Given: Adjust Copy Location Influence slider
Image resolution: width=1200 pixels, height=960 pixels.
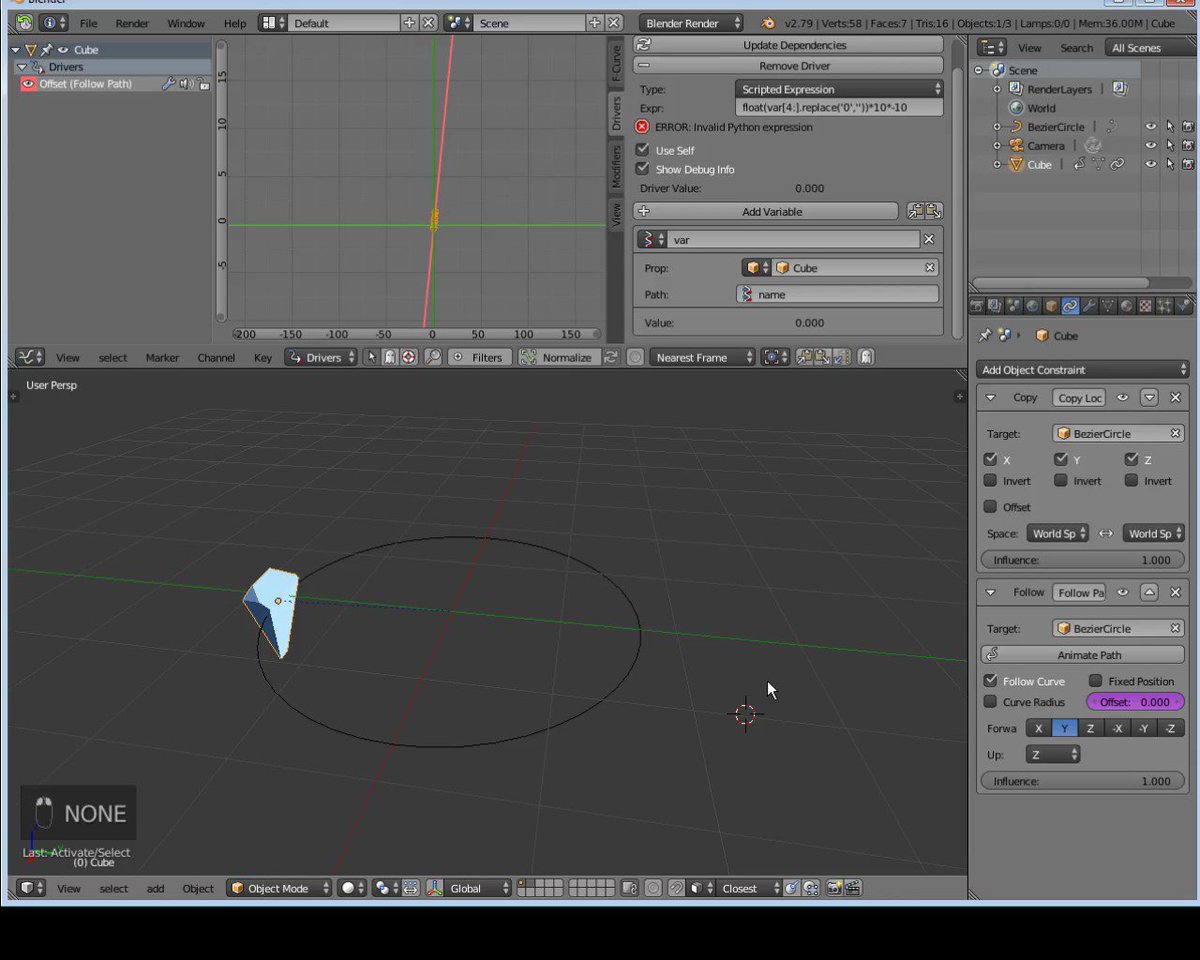Looking at the screenshot, I should [1082, 560].
